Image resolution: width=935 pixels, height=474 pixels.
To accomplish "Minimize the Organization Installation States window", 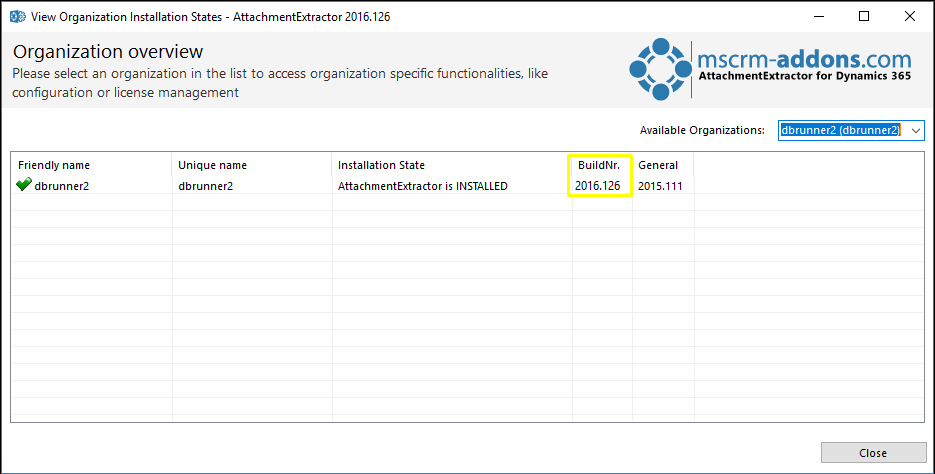I will [x=818, y=17].
